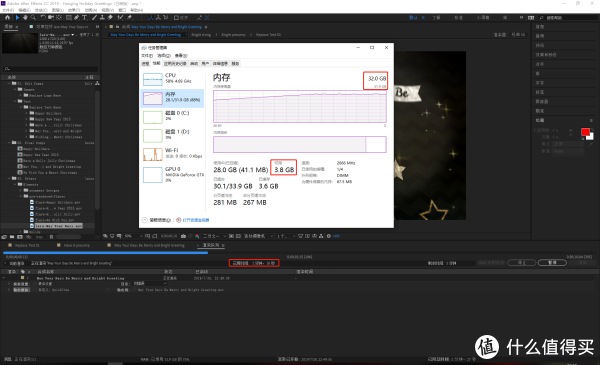Select the Puppet Pin tool

[x=130, y=18]
